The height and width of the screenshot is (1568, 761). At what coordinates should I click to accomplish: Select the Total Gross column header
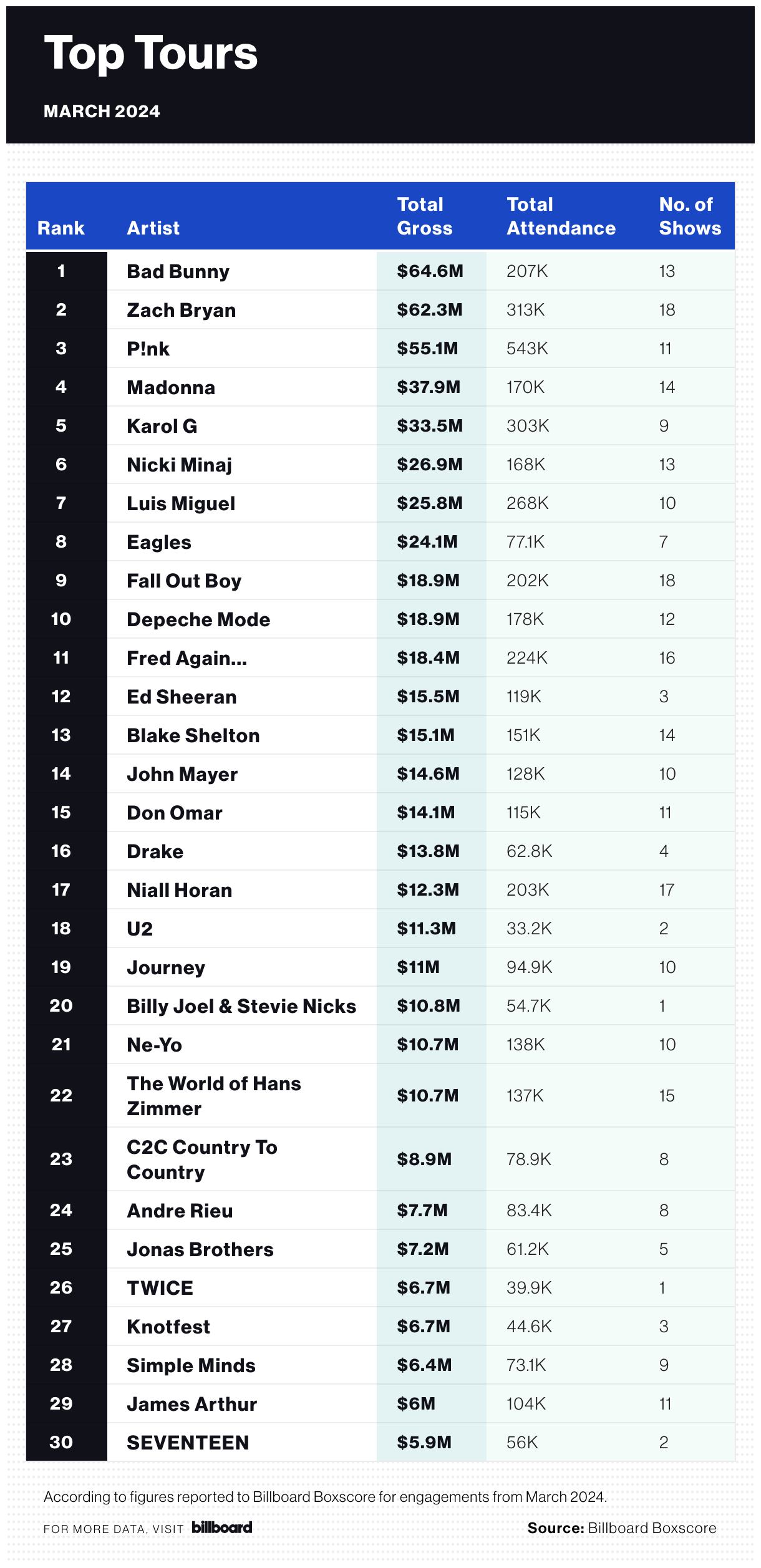coord(425,216)
